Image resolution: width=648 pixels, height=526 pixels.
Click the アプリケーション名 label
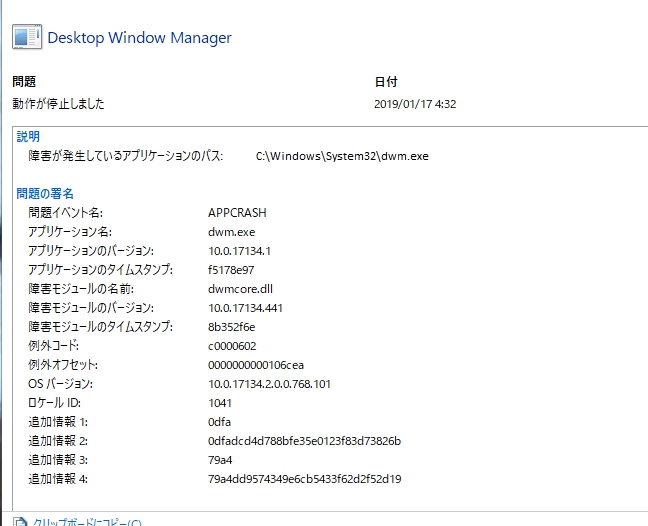pos(70,231)
